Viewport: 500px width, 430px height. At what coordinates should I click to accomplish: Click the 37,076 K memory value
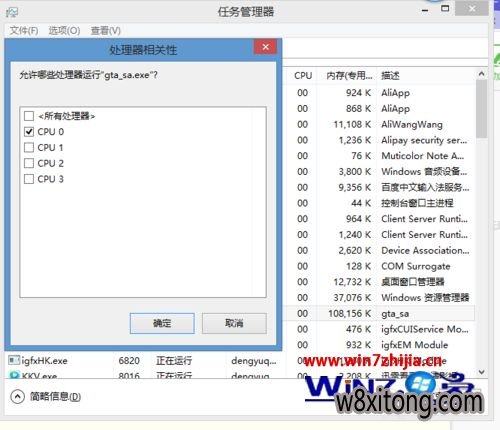352,297
